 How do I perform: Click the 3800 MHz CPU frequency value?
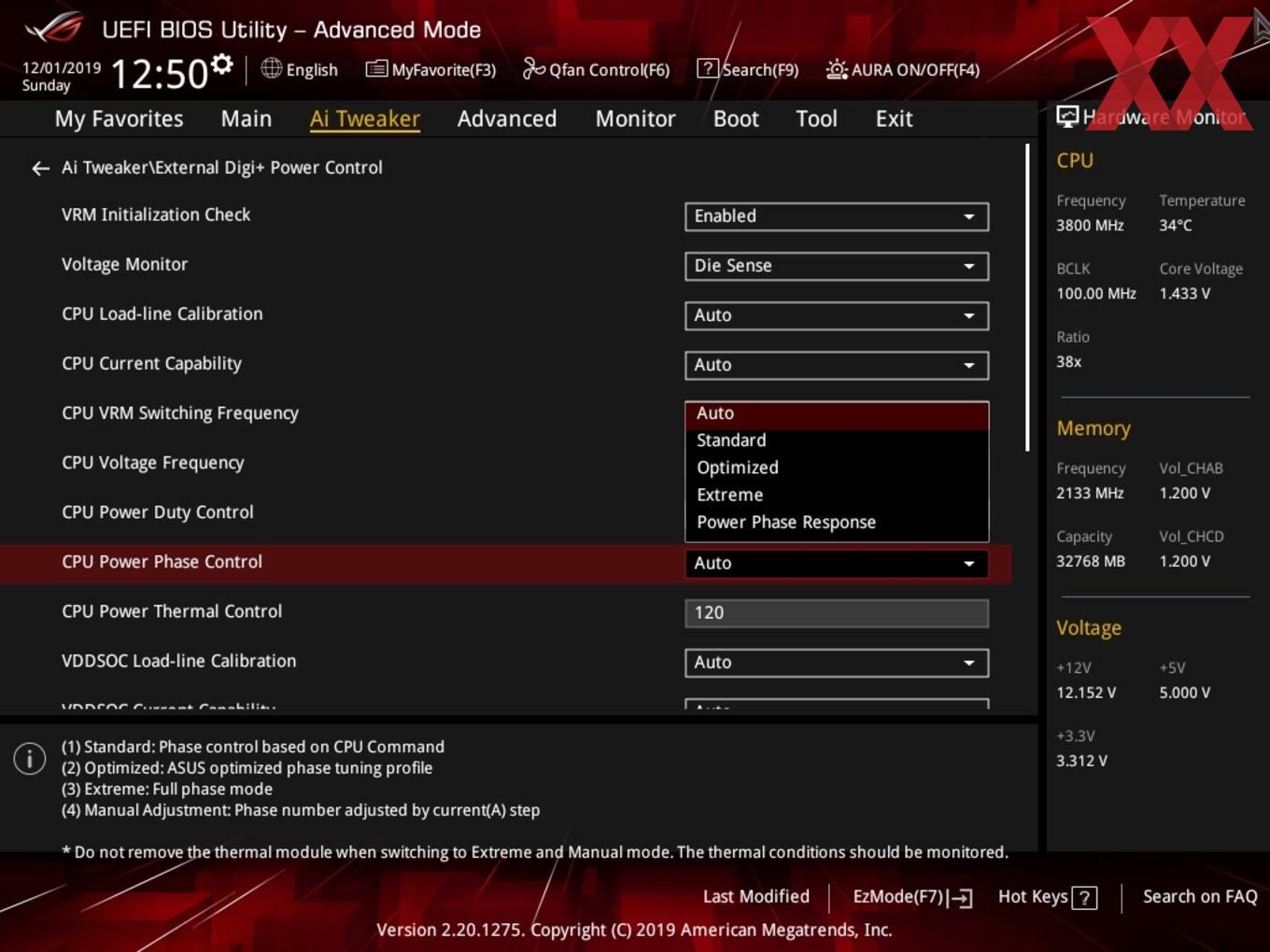[x=1090, y=226]
